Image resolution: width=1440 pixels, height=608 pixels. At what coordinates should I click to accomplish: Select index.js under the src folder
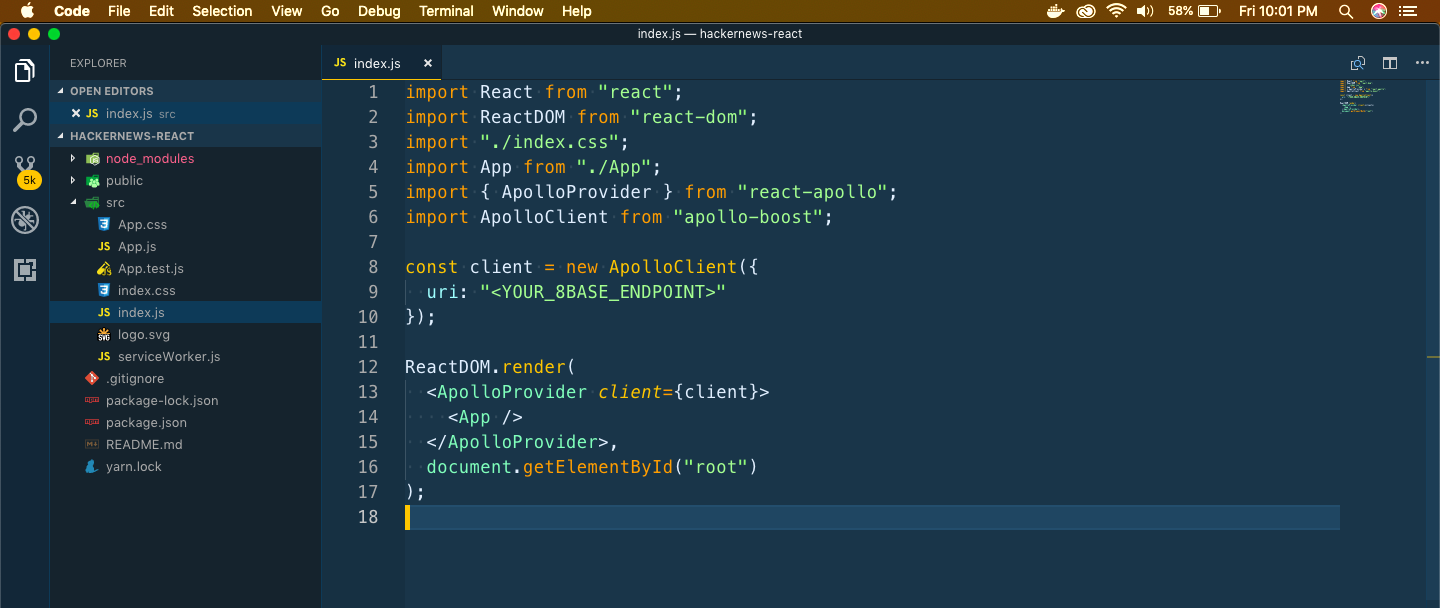(x=185, y=313)
